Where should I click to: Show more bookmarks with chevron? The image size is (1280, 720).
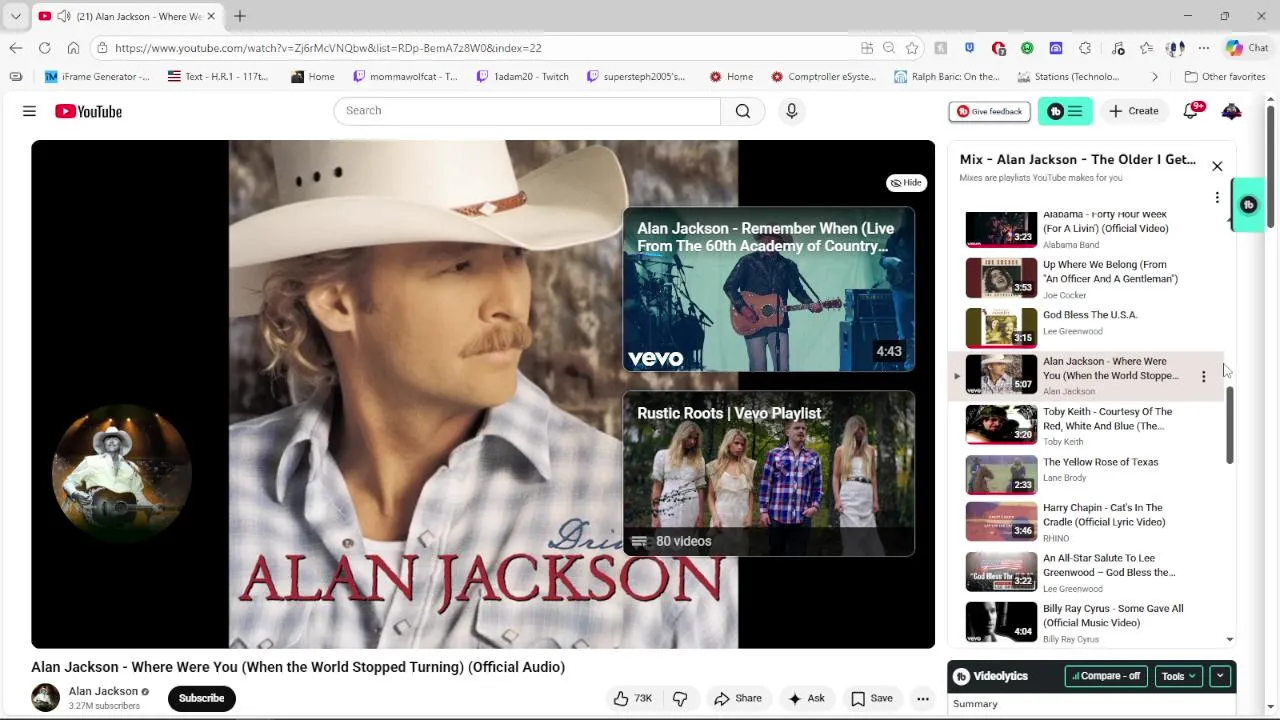point(1154,76)
